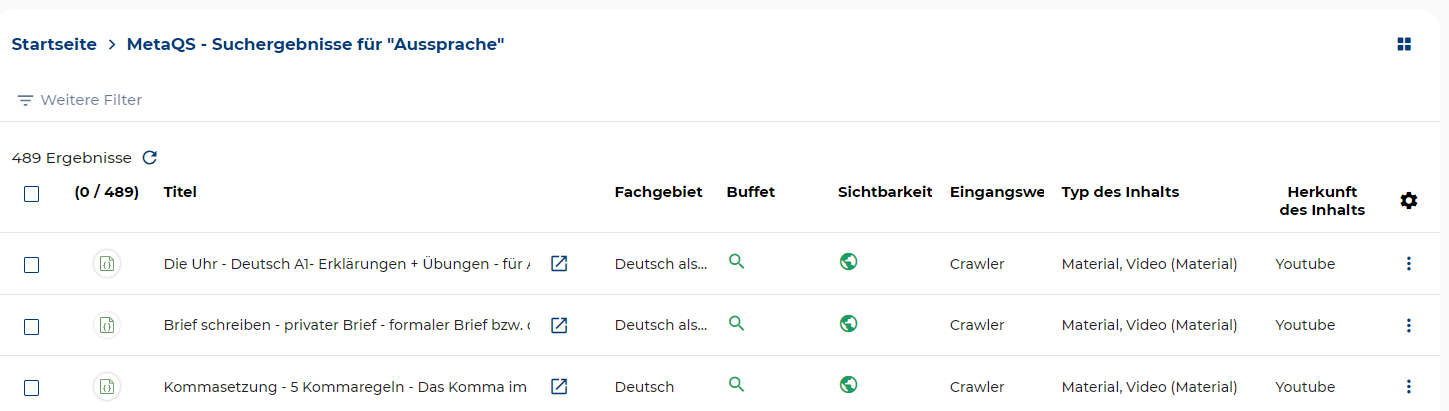Click file type icon of 'Kommasetzung' row

point(107,386)
